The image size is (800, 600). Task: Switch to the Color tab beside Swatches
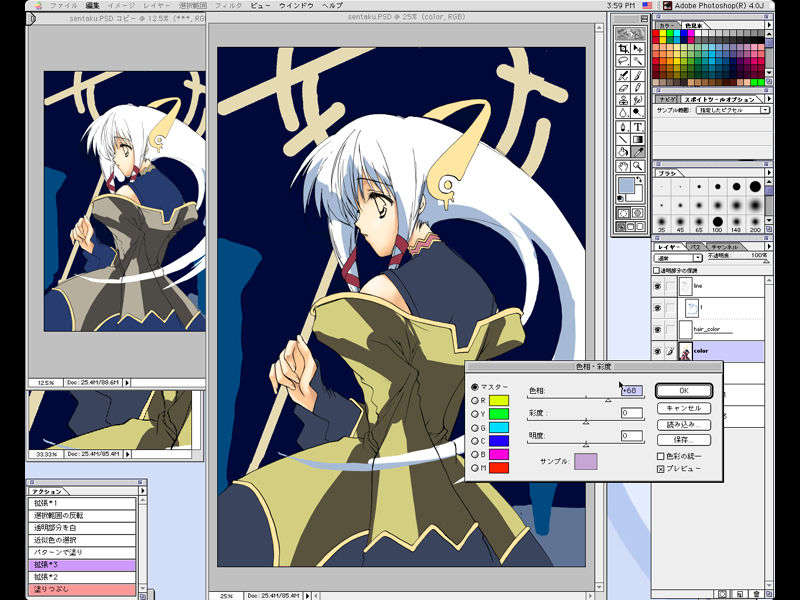click(x=665, y=25)
